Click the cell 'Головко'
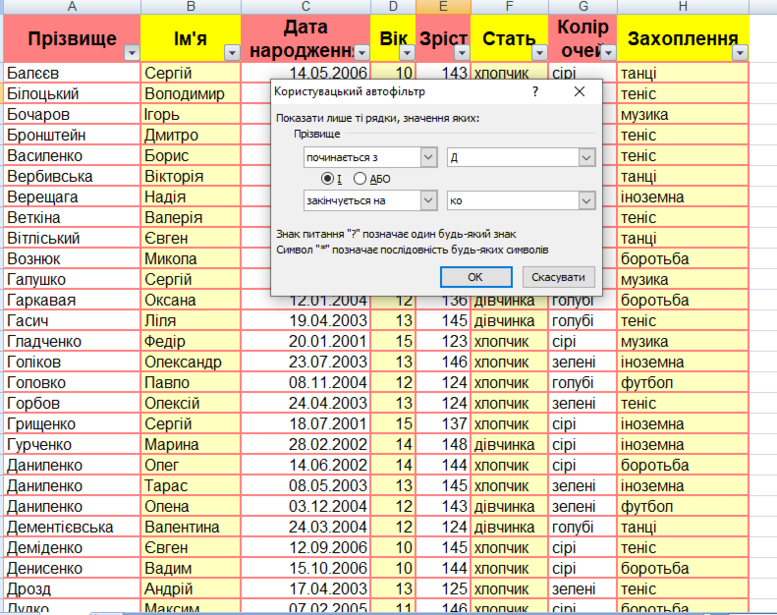777x615 pixels. [72, 383]
